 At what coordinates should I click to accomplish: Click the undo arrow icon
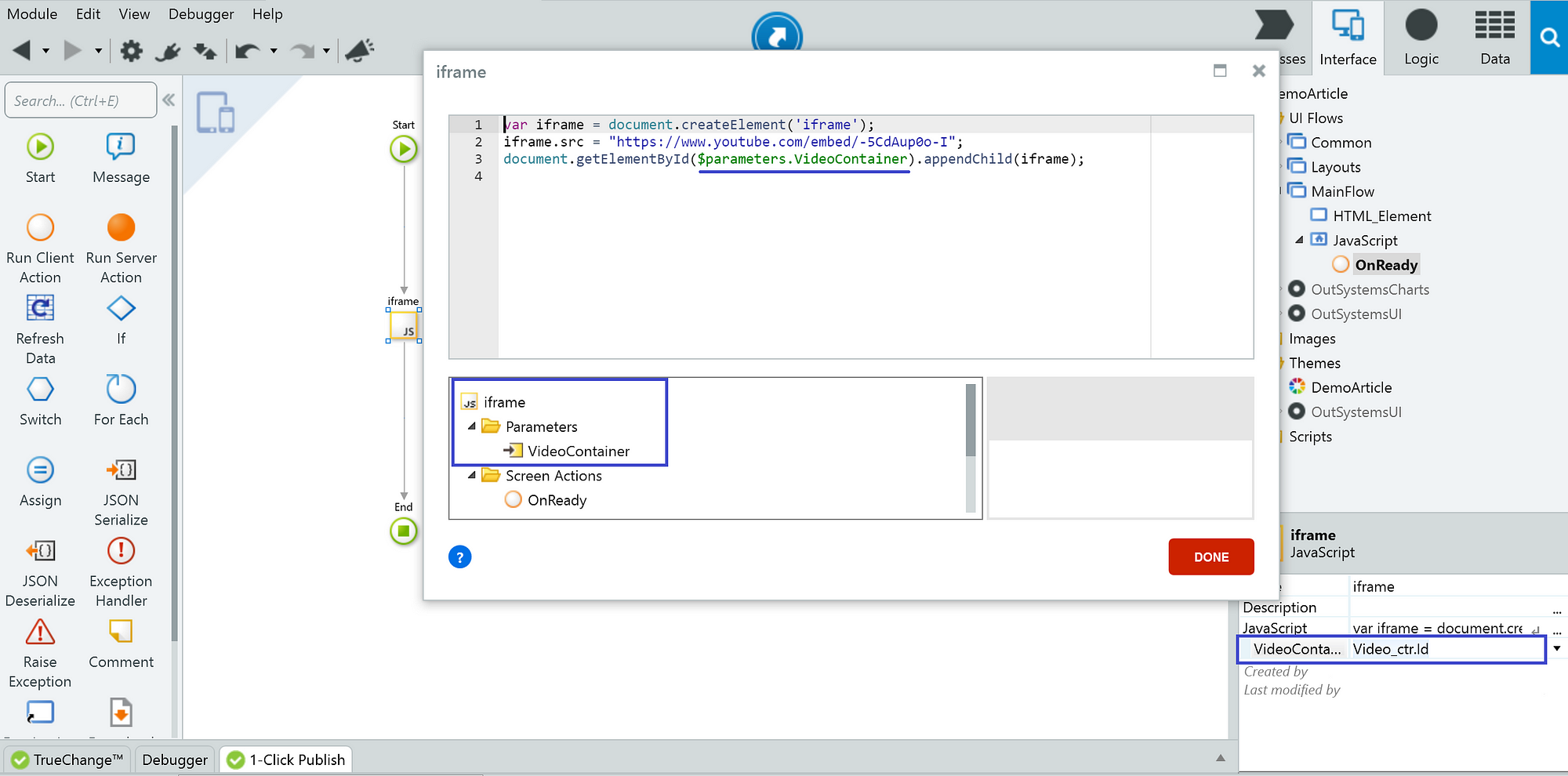point(247,51)
